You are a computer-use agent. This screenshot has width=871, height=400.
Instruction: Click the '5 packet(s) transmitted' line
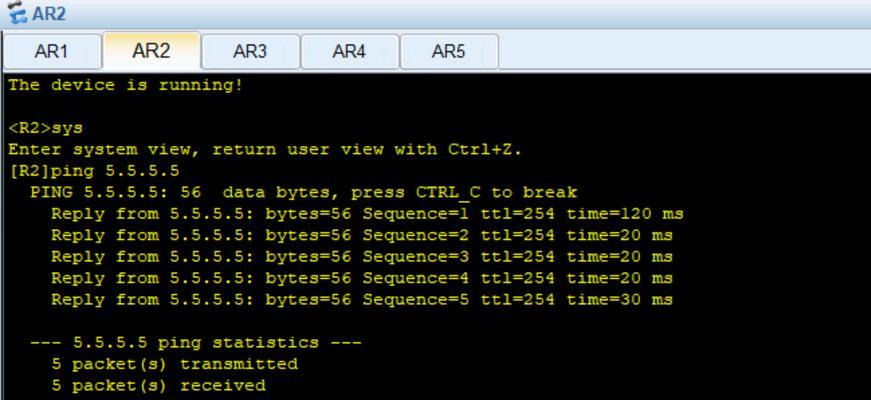point(174,364)
